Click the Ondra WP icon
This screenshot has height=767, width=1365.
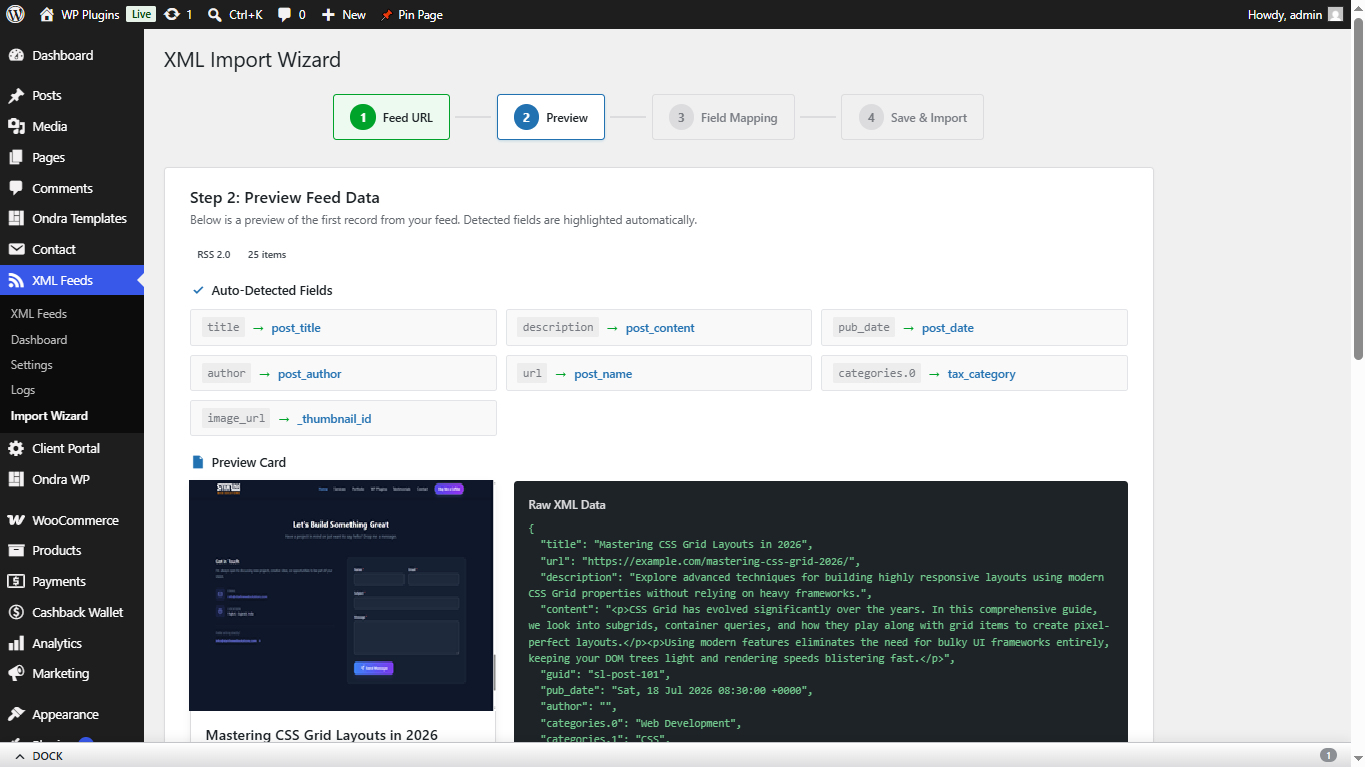[x=16, y=479]
